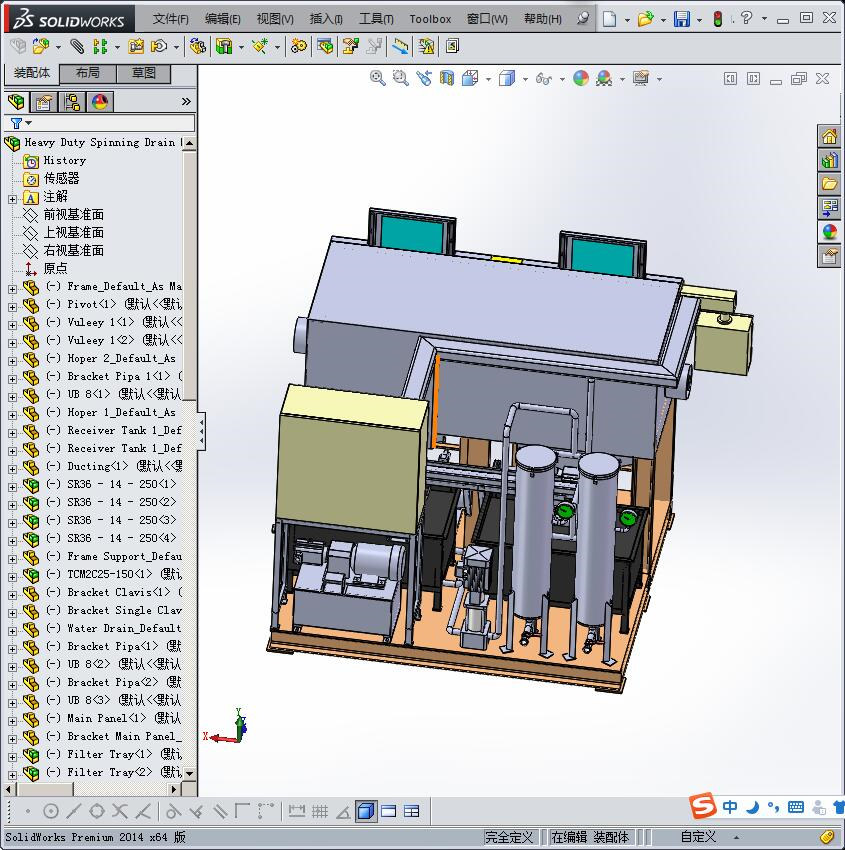Image resolution: width=845 pixels, height=850 pixels.
Task: Click the 自定义 status bar button
Action: [x=698, y=837]
